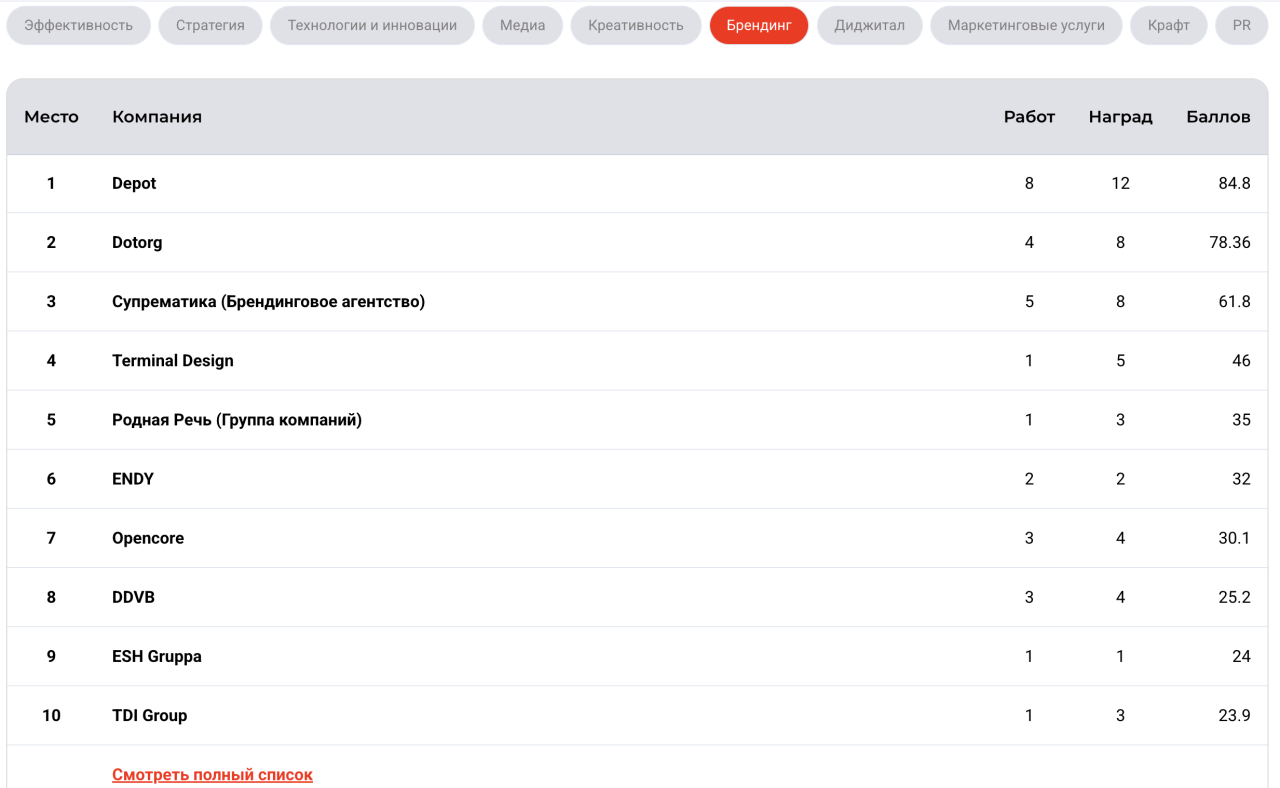The width and height of the screenshot is (1280, 788).
Task: Click the Наград column header
Action: click(1120, 117)
